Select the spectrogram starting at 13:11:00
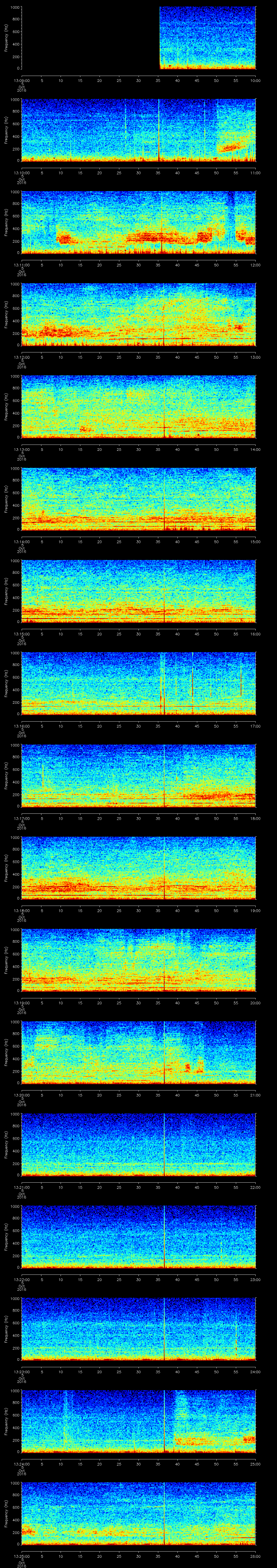This screenshot has width=277, height=1568. point(138,222)
